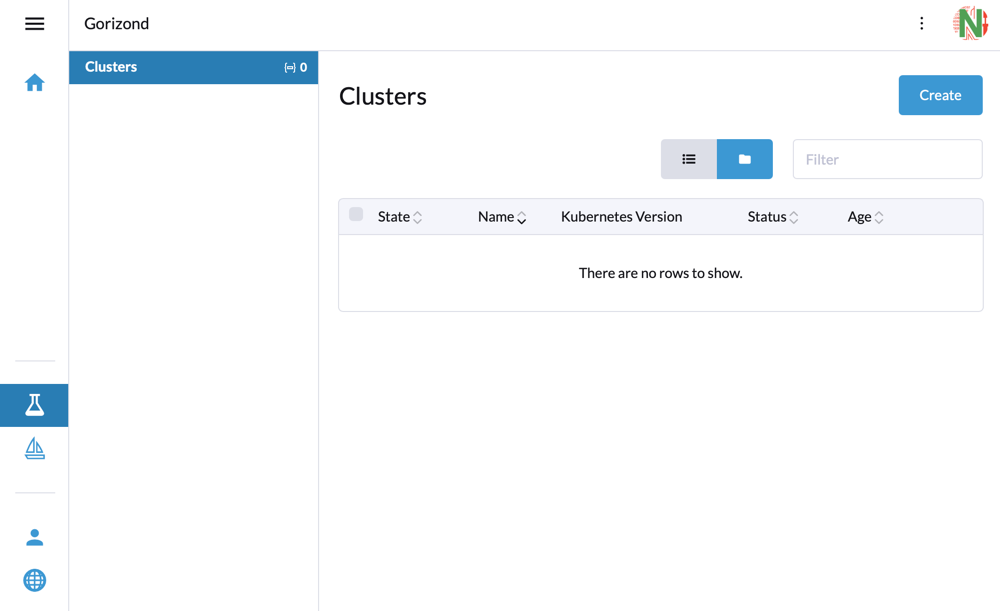Screen dimensions: 1000x611
Task: Open the sailboat icon in sidebar
Action: pyautogui.click(x=34, y=449)
